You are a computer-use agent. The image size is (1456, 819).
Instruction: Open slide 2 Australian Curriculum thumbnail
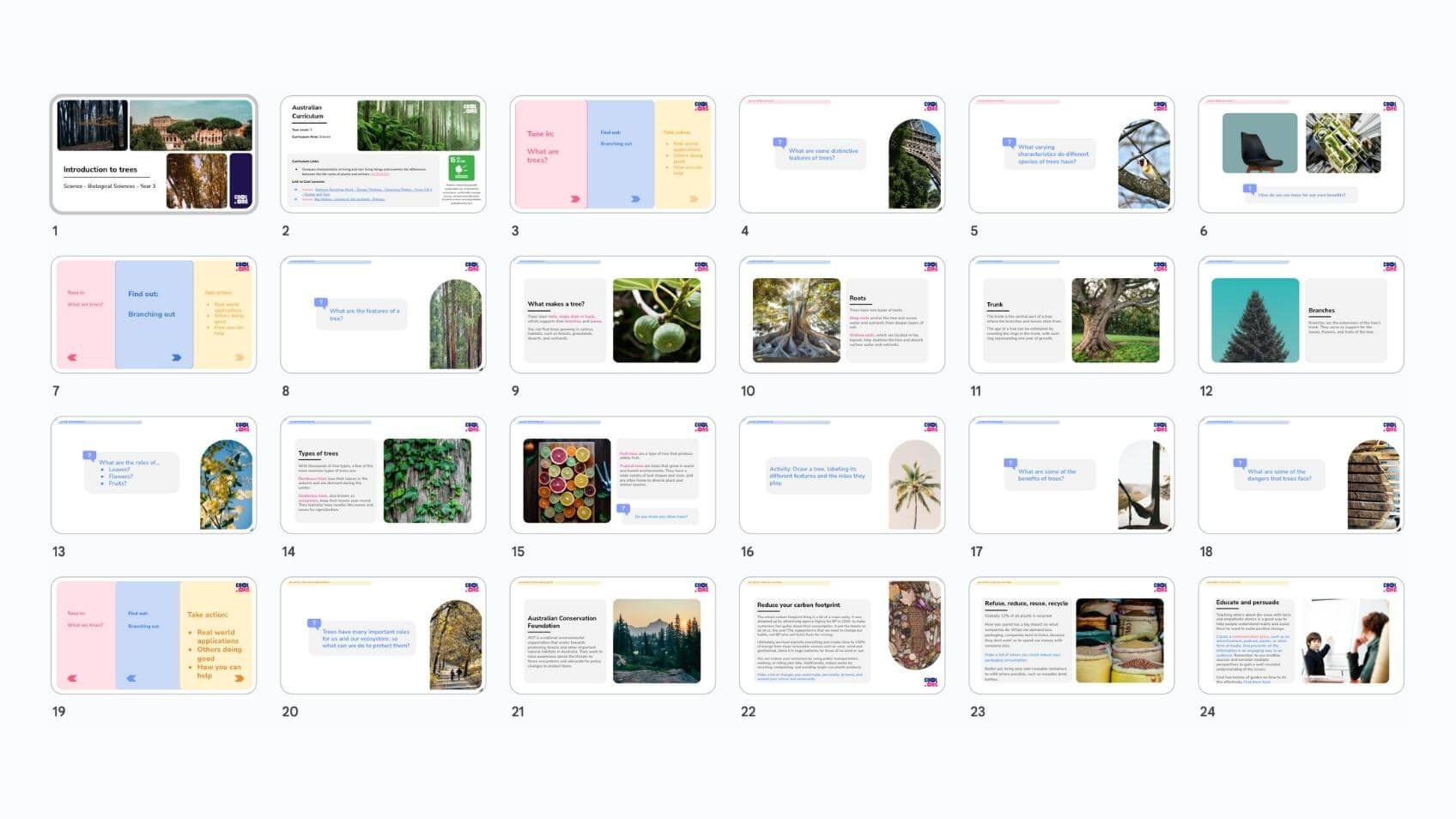pyautogui.click(x=383, y=155)
